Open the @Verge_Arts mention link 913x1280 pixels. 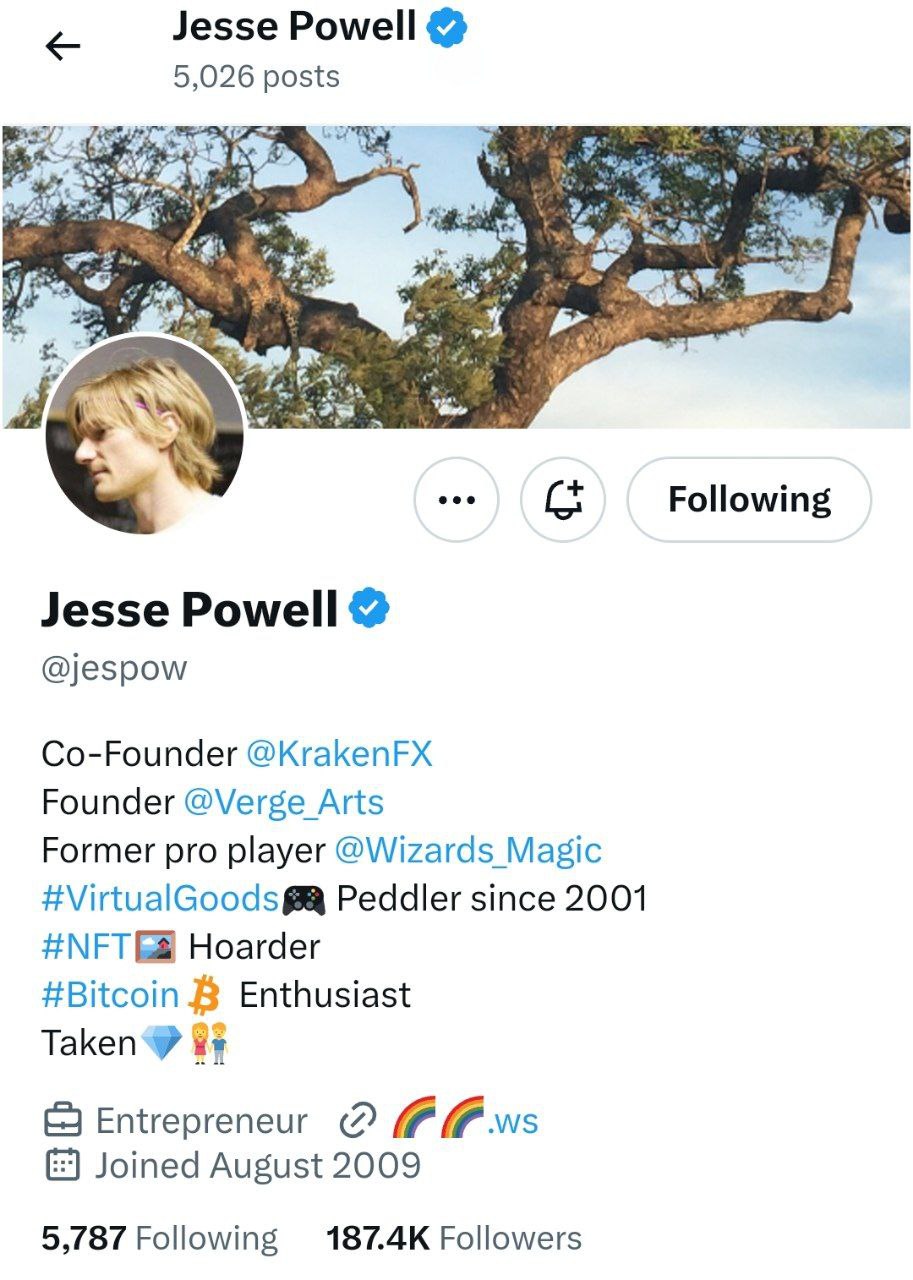pyautogui.click(x=284, y=801)
